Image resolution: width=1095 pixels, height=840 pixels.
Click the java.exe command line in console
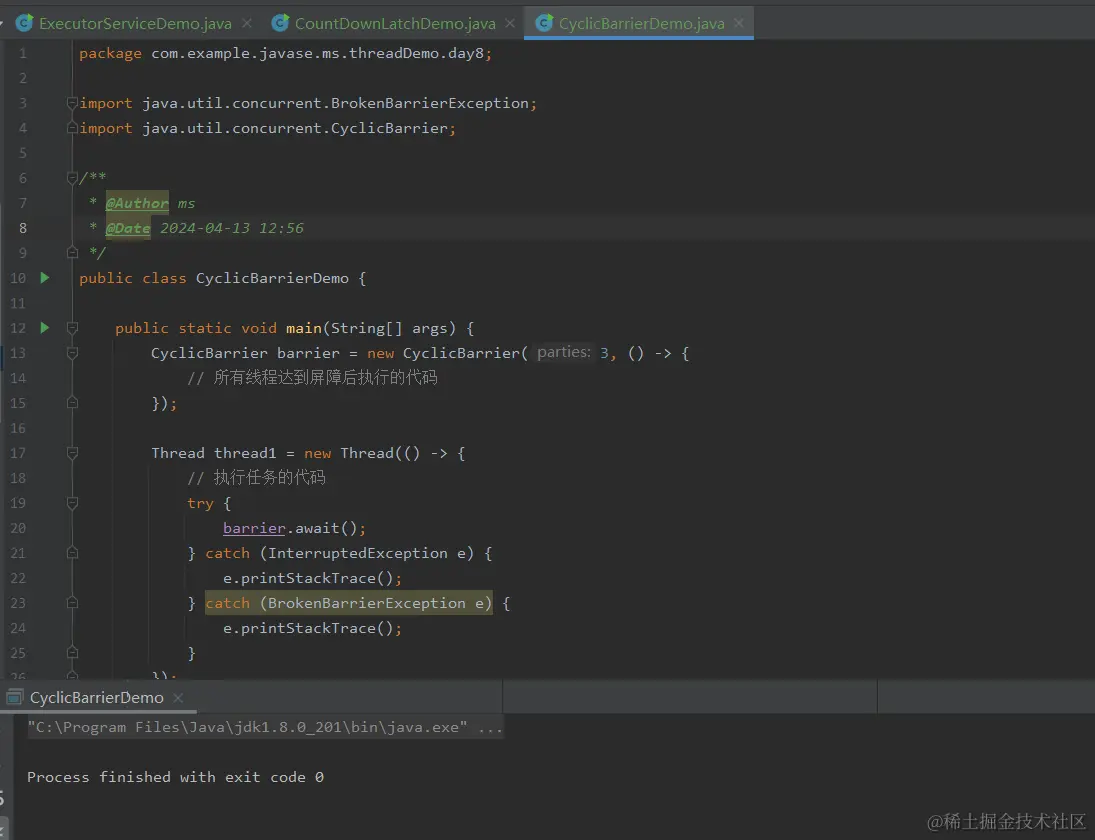pyautogui.click(x=265, y=728)
